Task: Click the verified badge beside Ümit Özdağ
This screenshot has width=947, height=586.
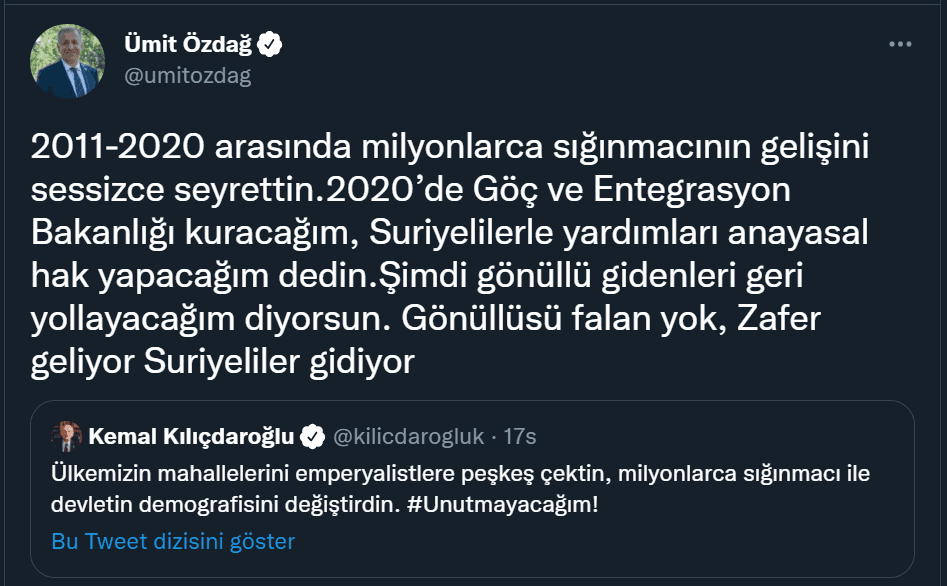Action: [x=271, y=44]
